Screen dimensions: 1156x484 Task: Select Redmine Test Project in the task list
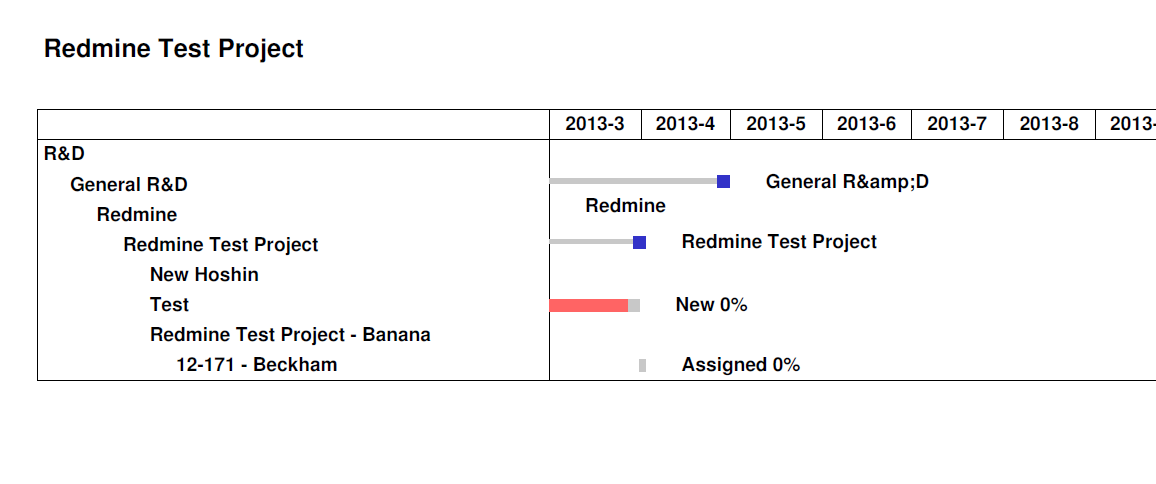[x=220, y=244]
